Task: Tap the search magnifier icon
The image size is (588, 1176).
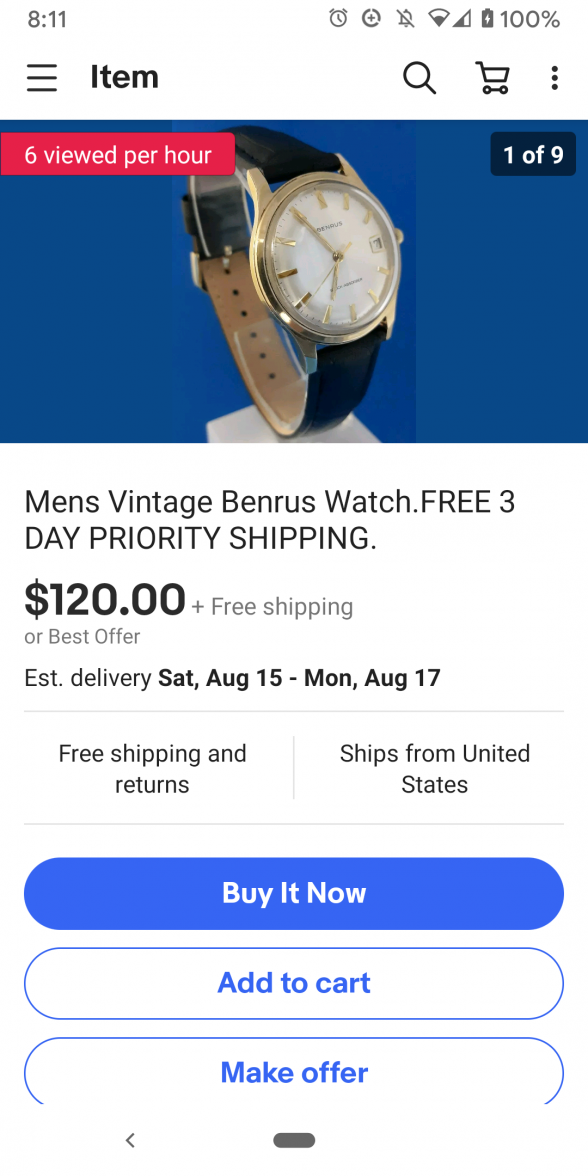Action: 419,77
